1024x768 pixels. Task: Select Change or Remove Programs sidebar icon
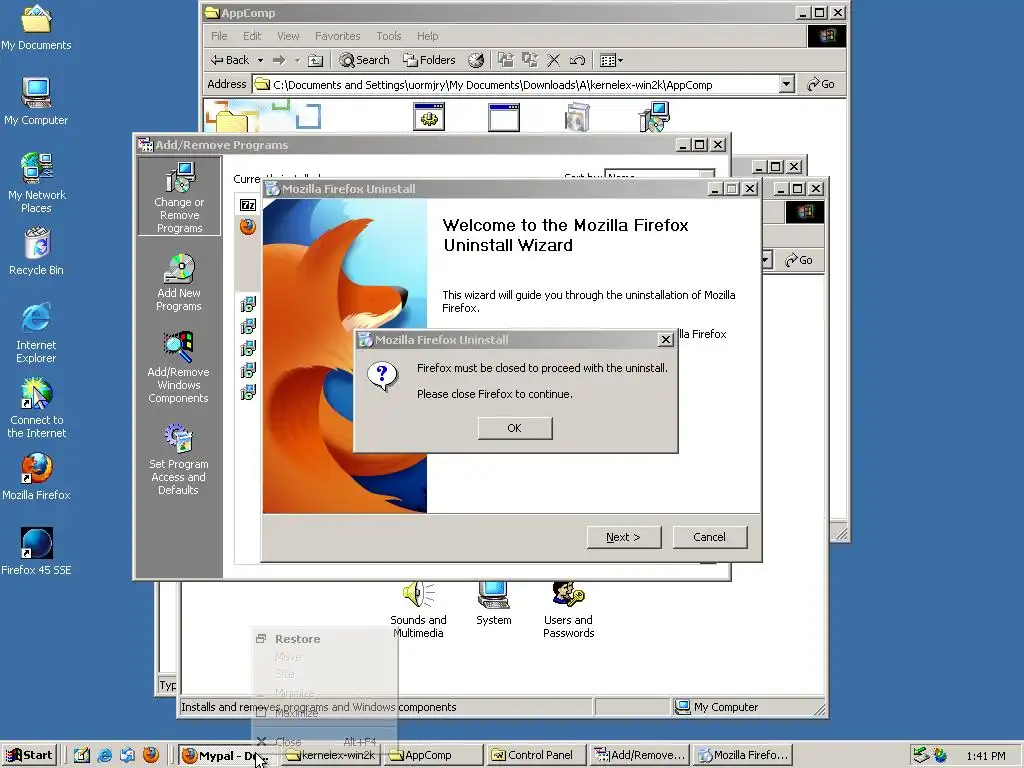(x=179, y=197)
